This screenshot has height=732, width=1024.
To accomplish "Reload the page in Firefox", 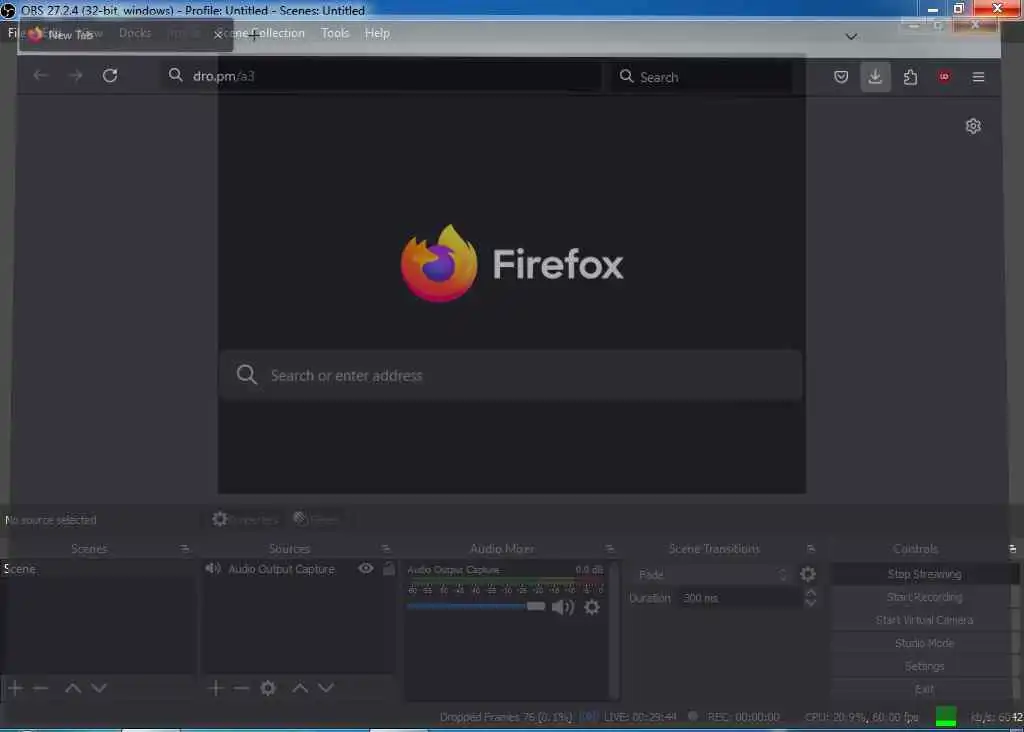I will (110, 76).
